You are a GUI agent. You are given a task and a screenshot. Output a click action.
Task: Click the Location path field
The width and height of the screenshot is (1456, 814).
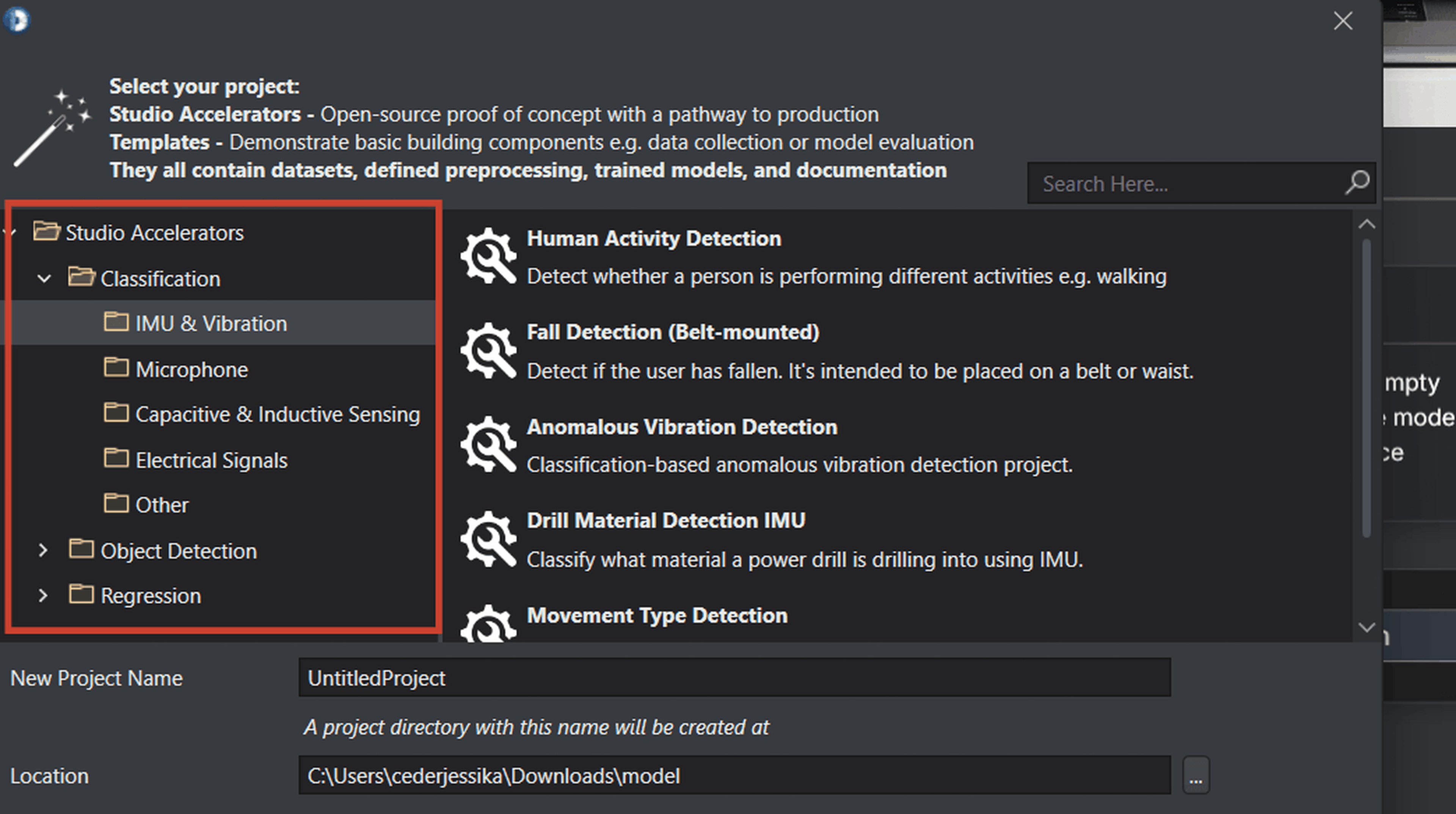pyautogui.click(x=735, y=775)
